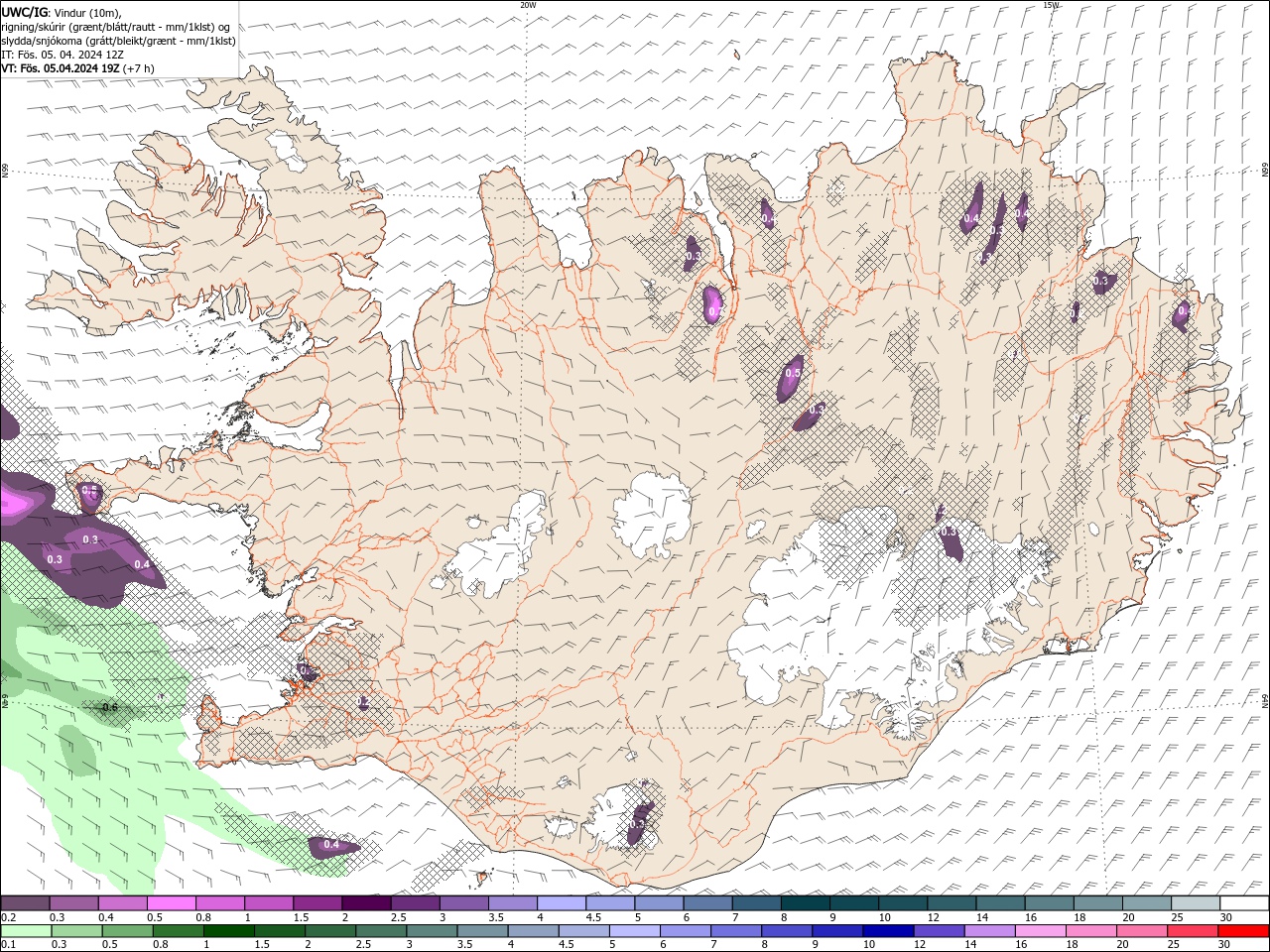Pick the bright red 30 rain-scale swatch
This screenshot has height=952, width=1270.
coord(1243,931)
